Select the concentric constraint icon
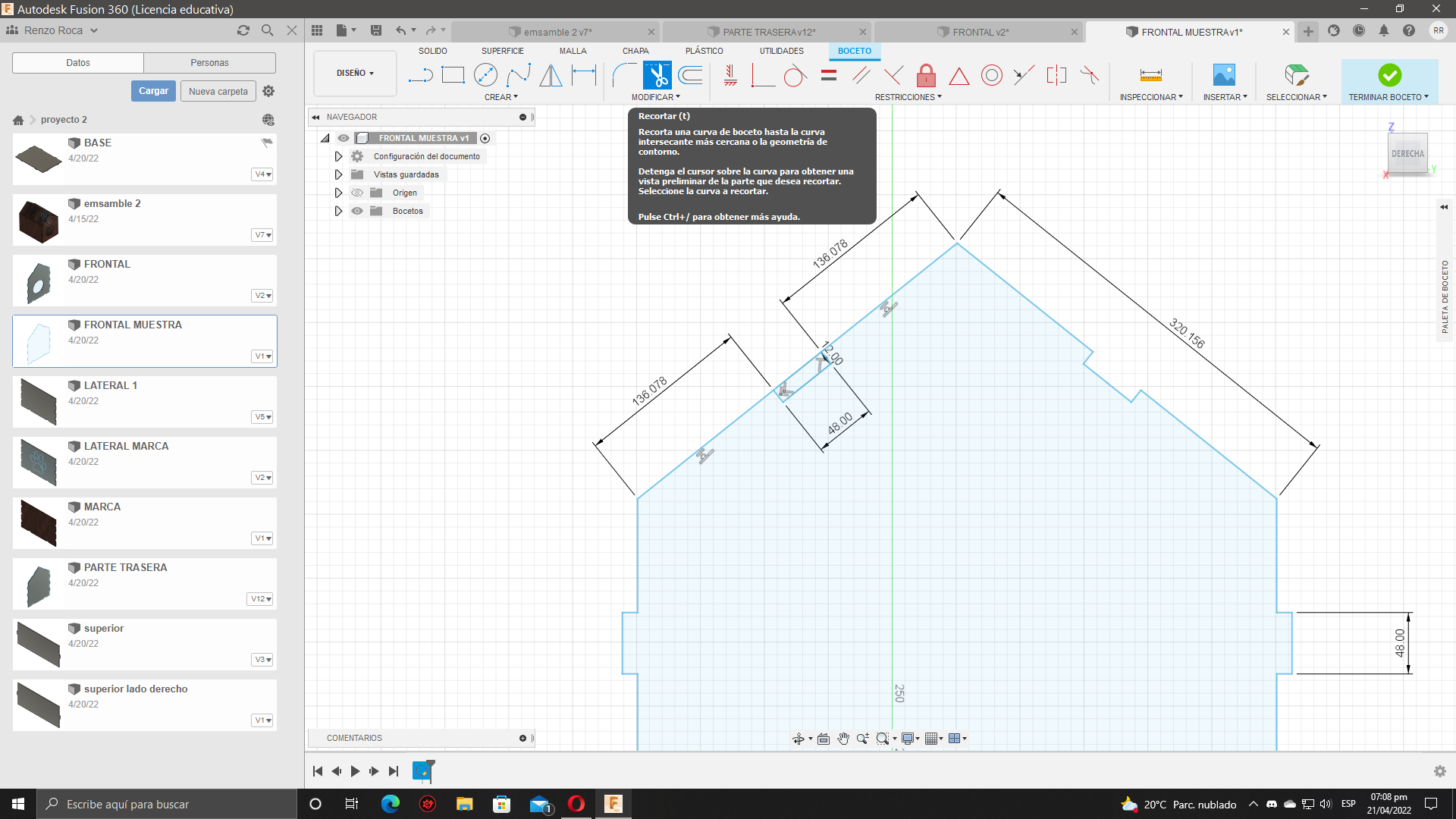1456x819 pixels. point(991,75)
